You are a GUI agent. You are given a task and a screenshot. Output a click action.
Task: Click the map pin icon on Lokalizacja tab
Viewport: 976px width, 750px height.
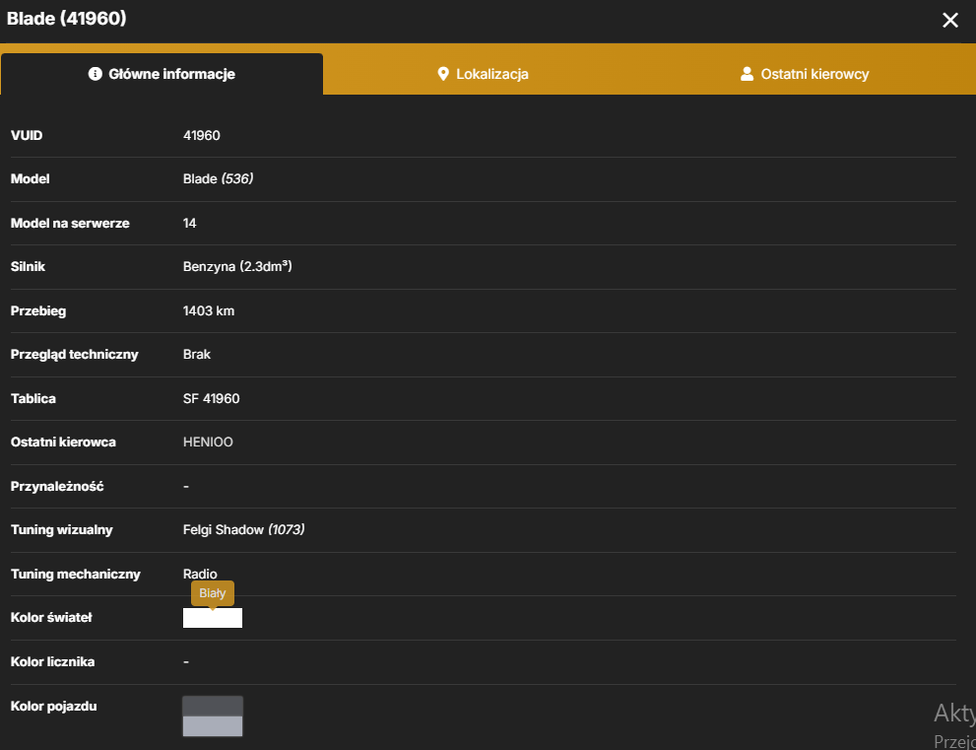(443, 74)
